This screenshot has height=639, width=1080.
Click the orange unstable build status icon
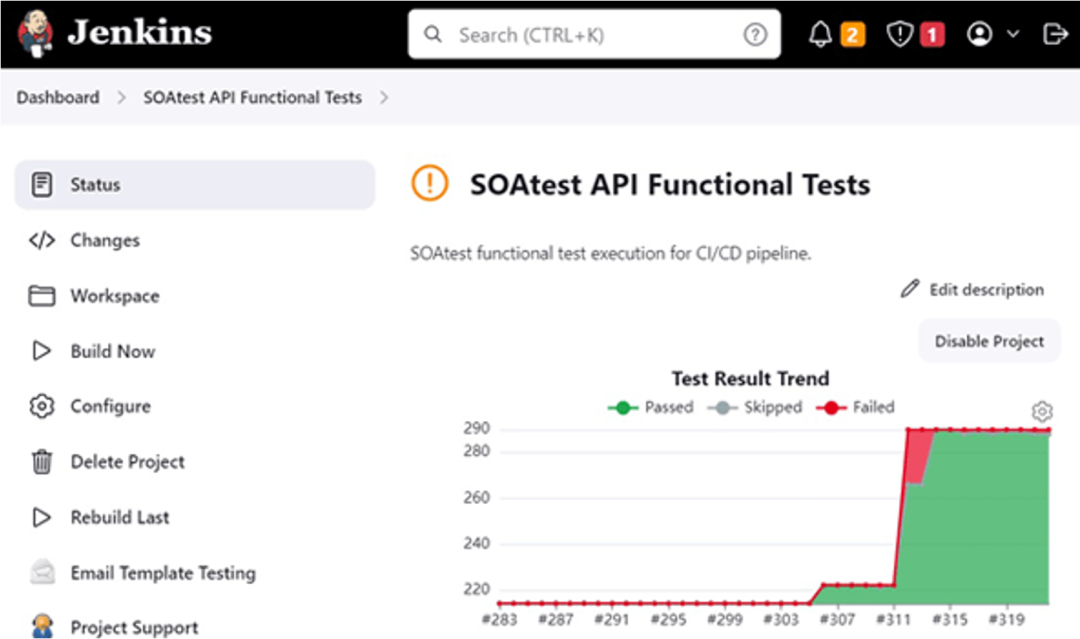coord(430,184)
